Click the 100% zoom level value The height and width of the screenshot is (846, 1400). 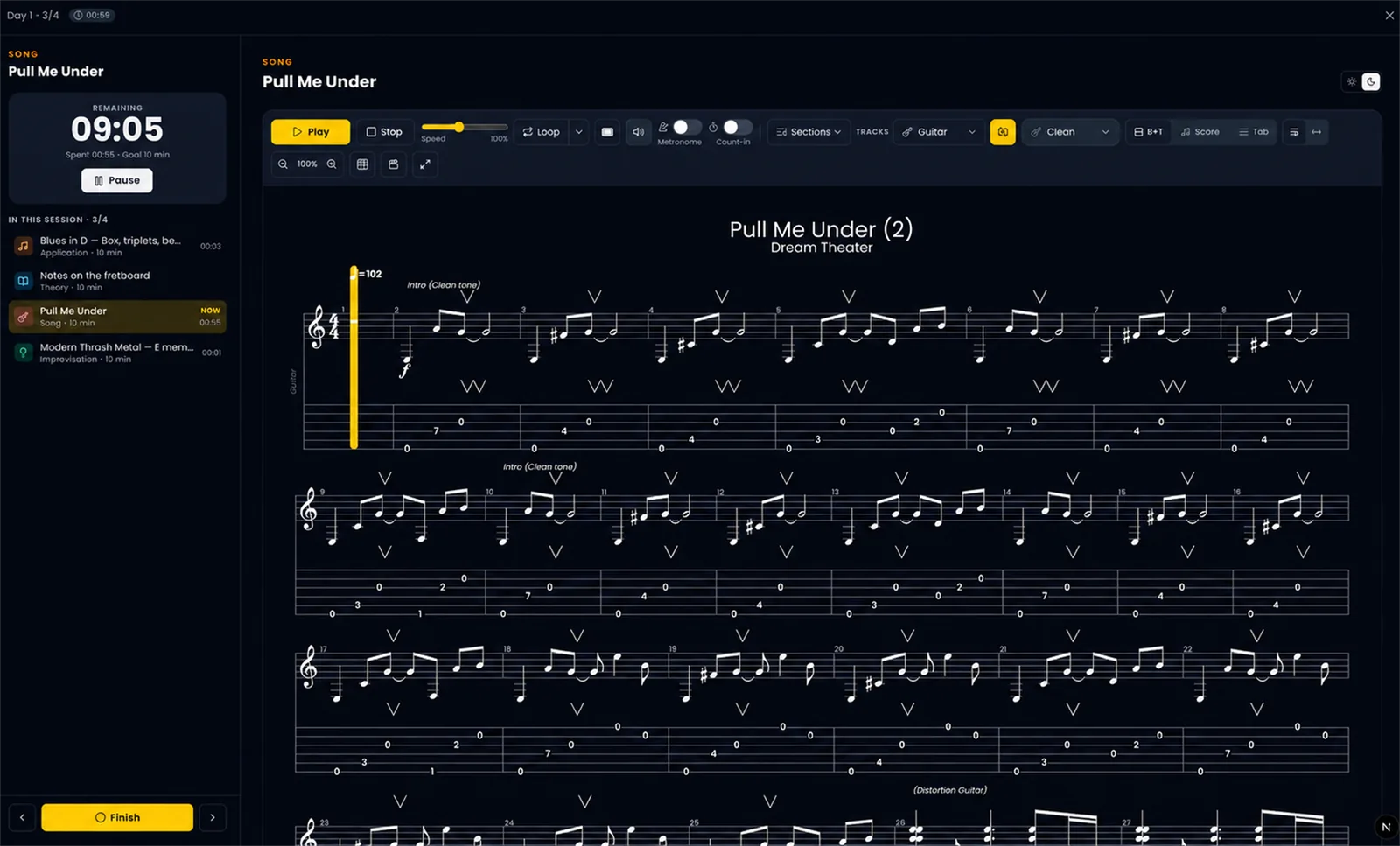pyautogui.click(x=307, y=164)
